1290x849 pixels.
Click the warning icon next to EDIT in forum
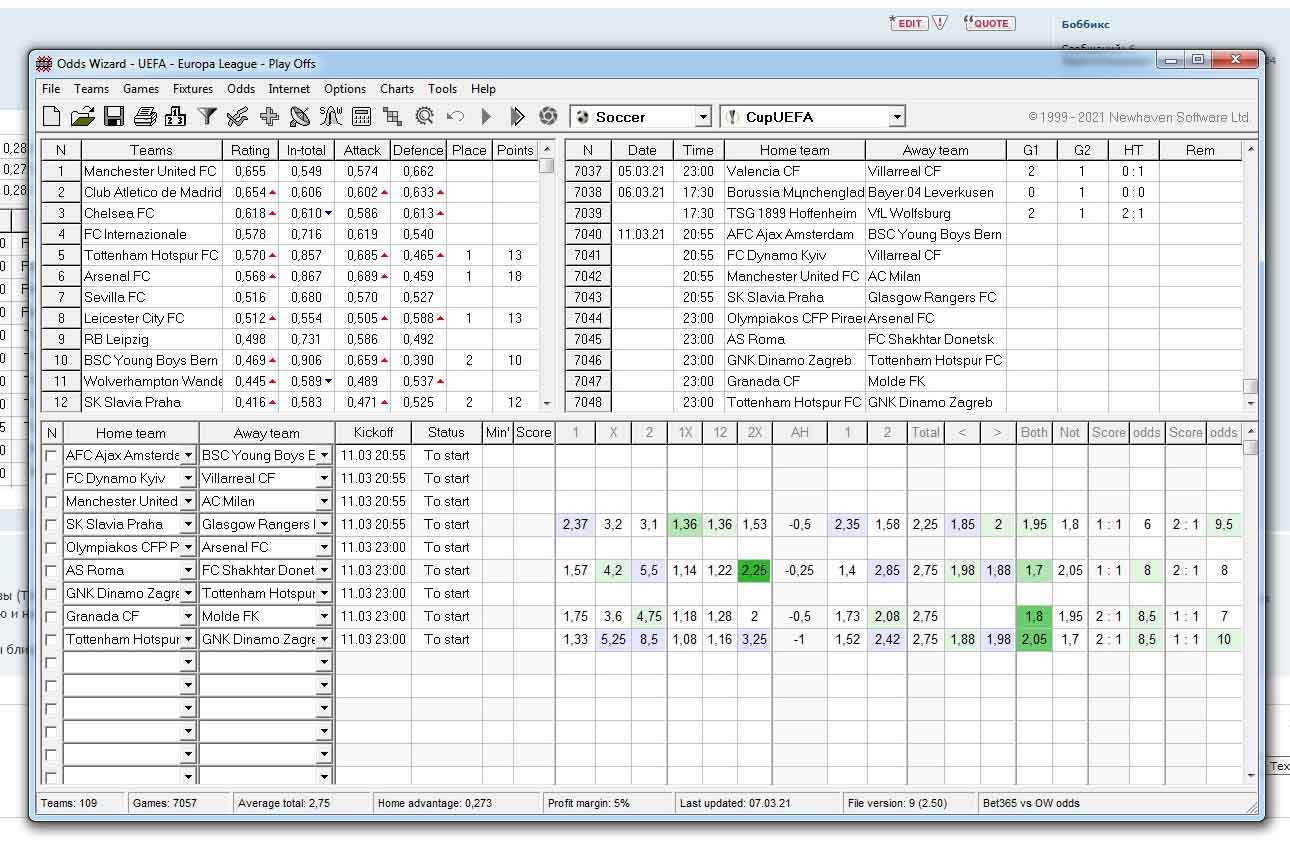pyautogui.click(x=939, y=23)
